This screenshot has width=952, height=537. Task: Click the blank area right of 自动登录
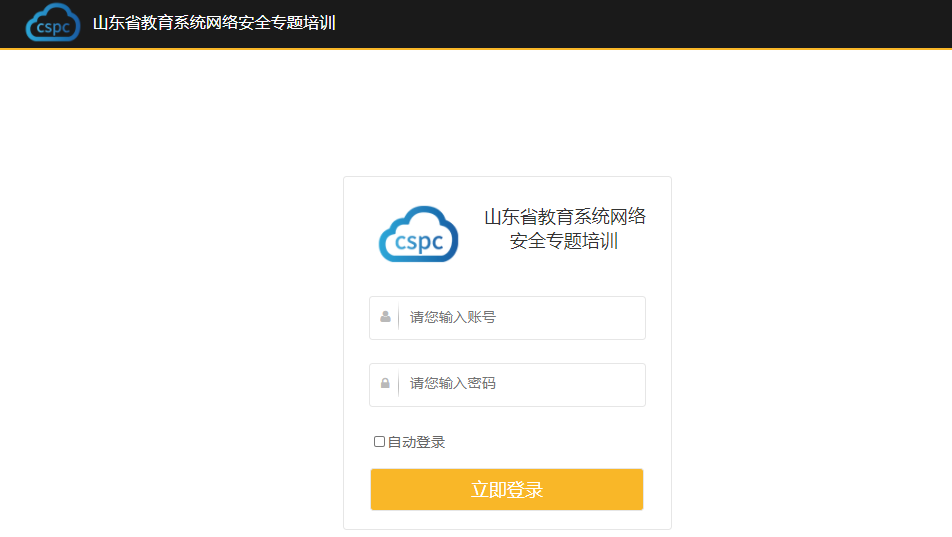click(546, 442)
